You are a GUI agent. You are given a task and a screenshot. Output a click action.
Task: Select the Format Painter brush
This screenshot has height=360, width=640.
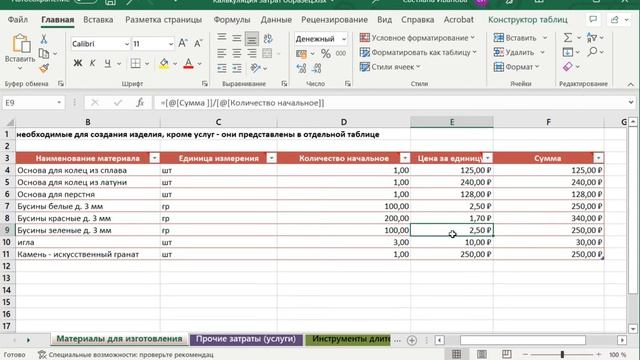pyautogui.click(x=44, y=68)
